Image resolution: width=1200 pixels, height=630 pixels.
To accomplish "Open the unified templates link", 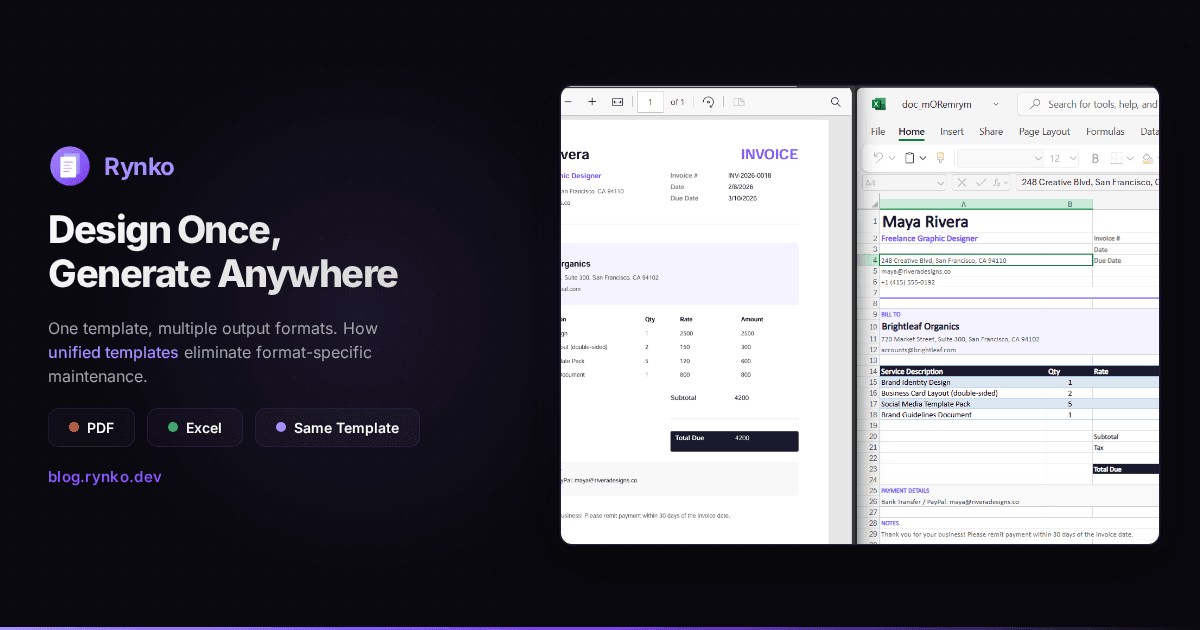I will coord(113,352).
